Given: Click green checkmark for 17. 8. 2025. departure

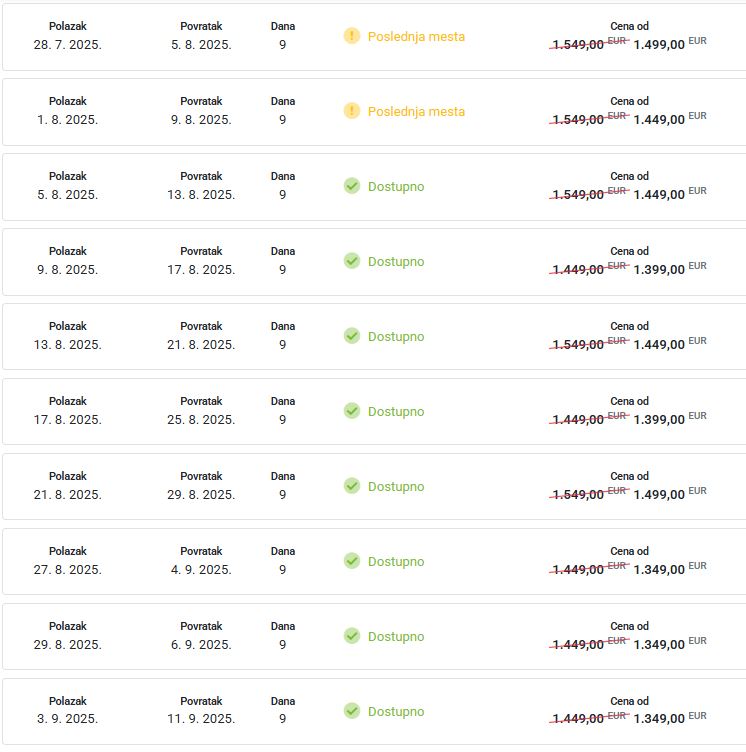Looking at the screenshot, I should pyautogui.click(x=352, y=411).
